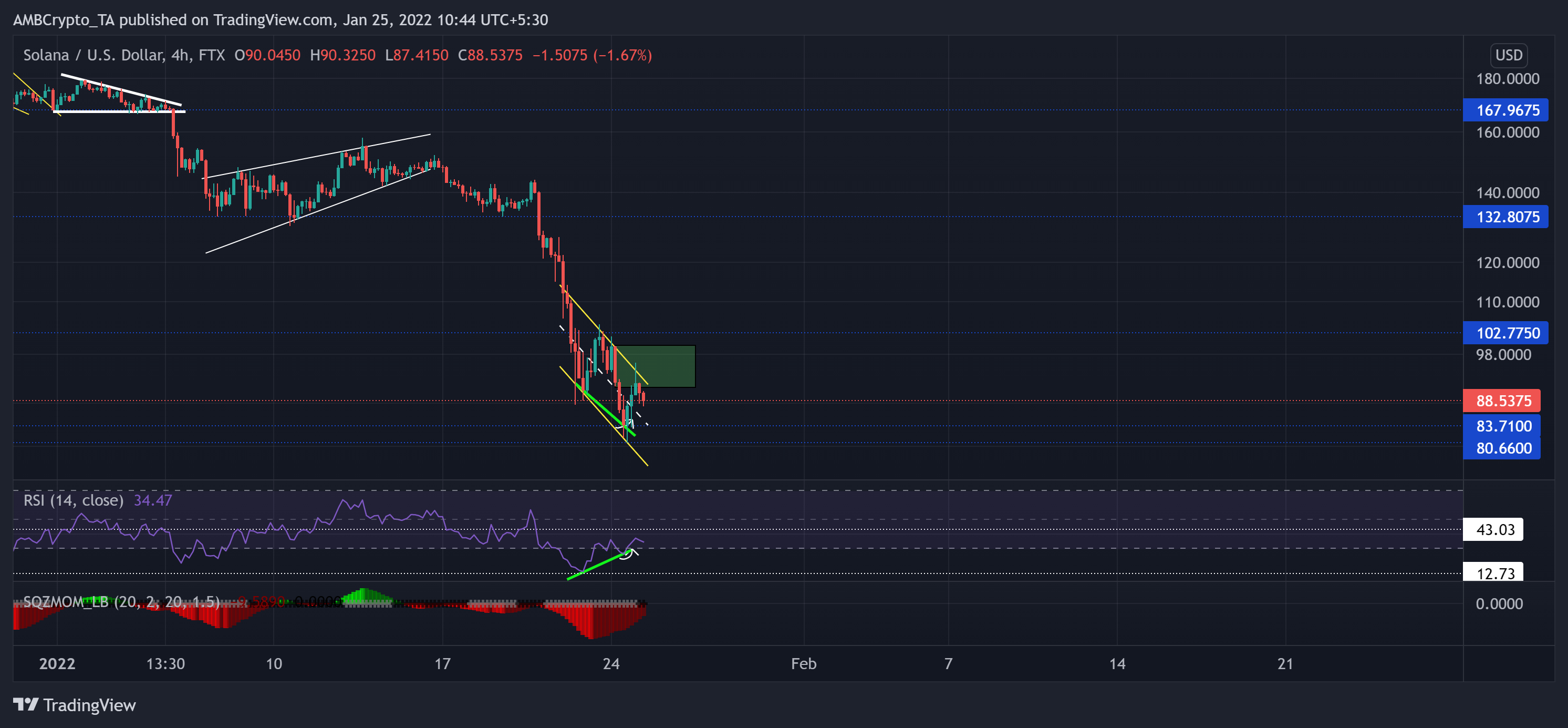Click the 10 date label on time axis

[274, 663]
